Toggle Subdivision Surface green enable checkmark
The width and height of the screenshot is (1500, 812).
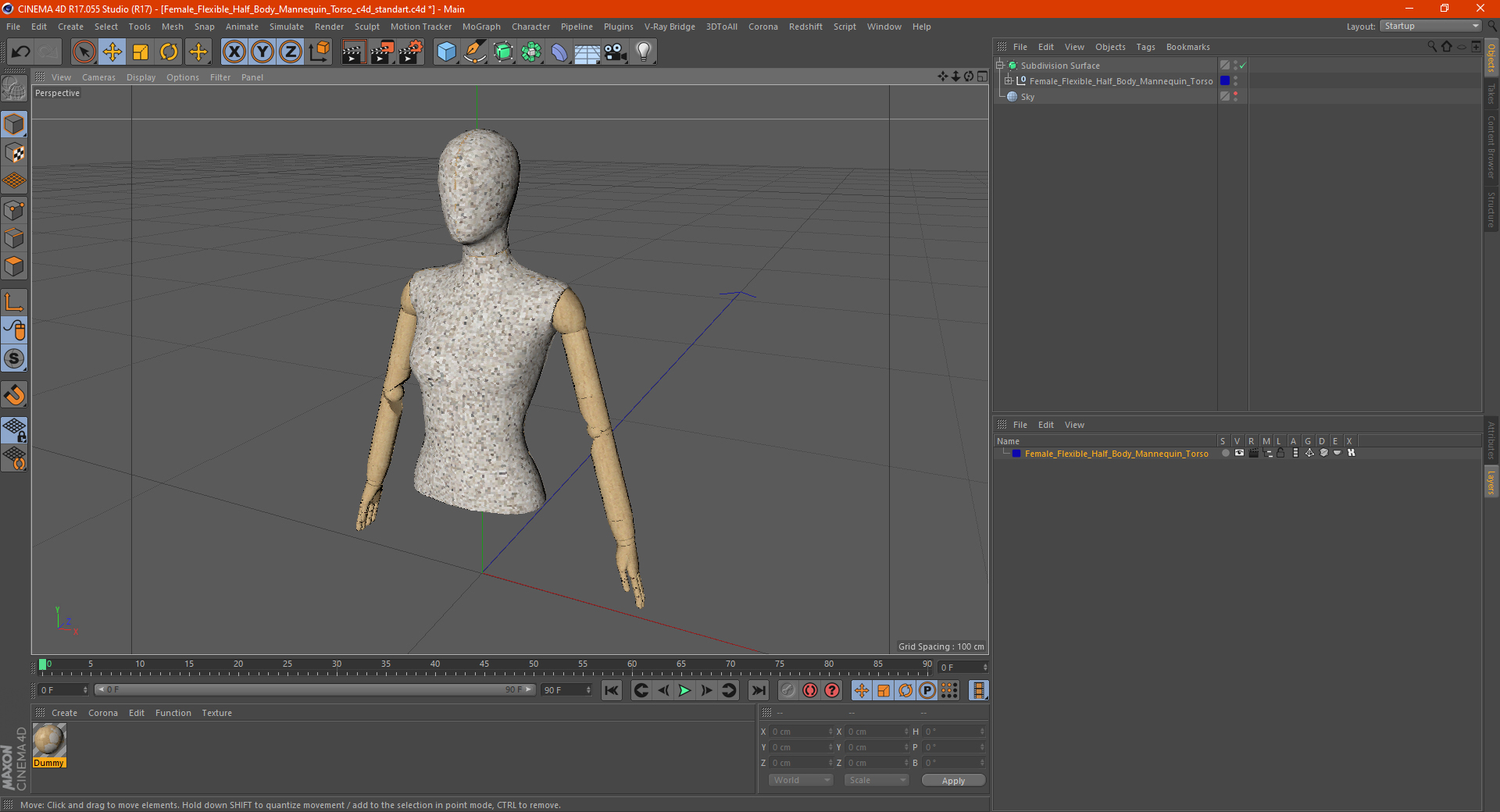(1243, 66)
